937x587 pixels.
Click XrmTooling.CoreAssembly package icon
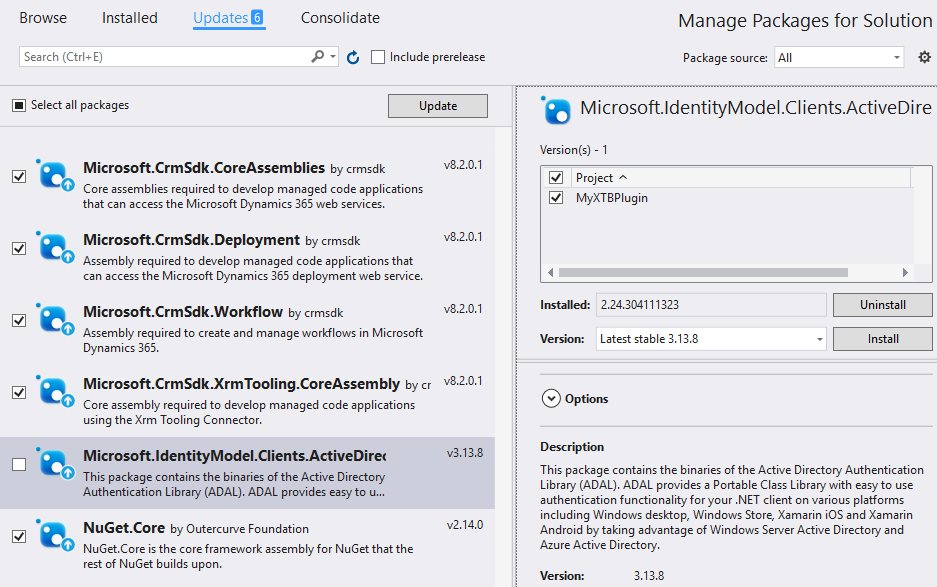point(56,392)
